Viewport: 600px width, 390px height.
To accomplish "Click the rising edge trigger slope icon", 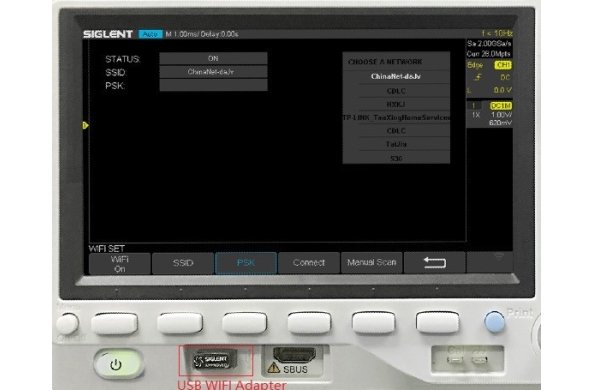I will pos(478,78).
